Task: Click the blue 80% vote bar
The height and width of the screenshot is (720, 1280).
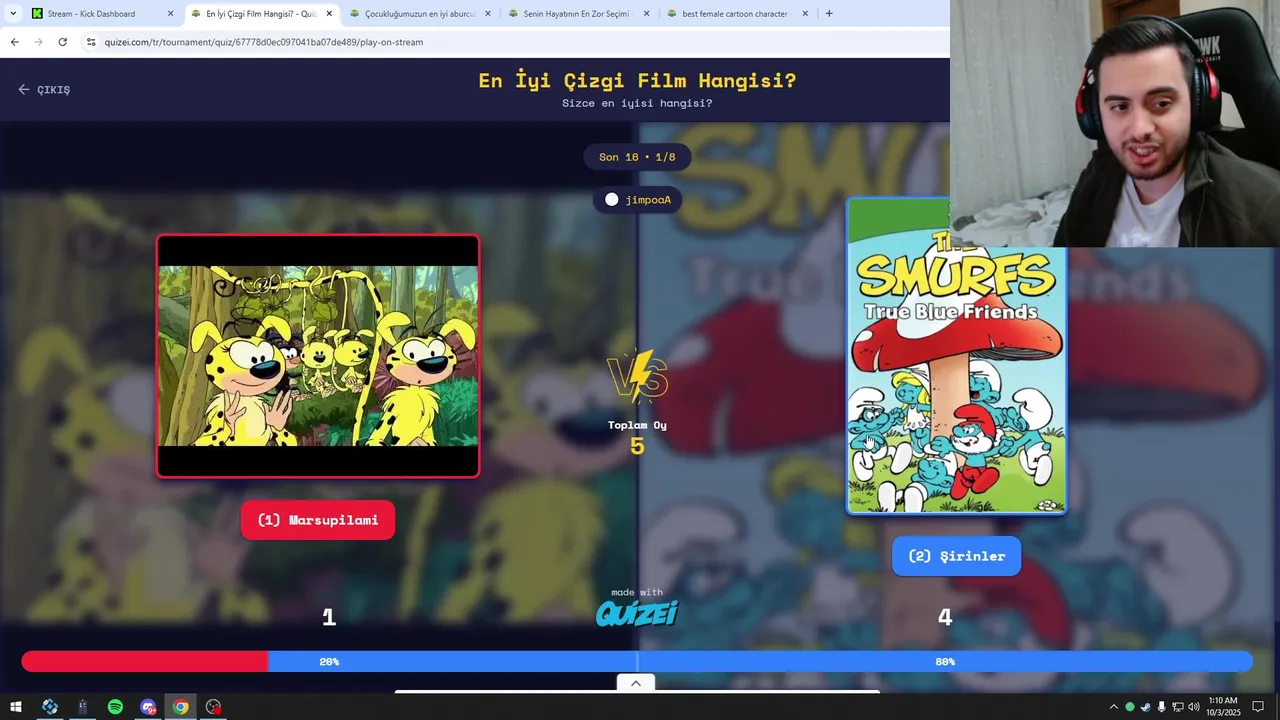Action: click(760, 661)
